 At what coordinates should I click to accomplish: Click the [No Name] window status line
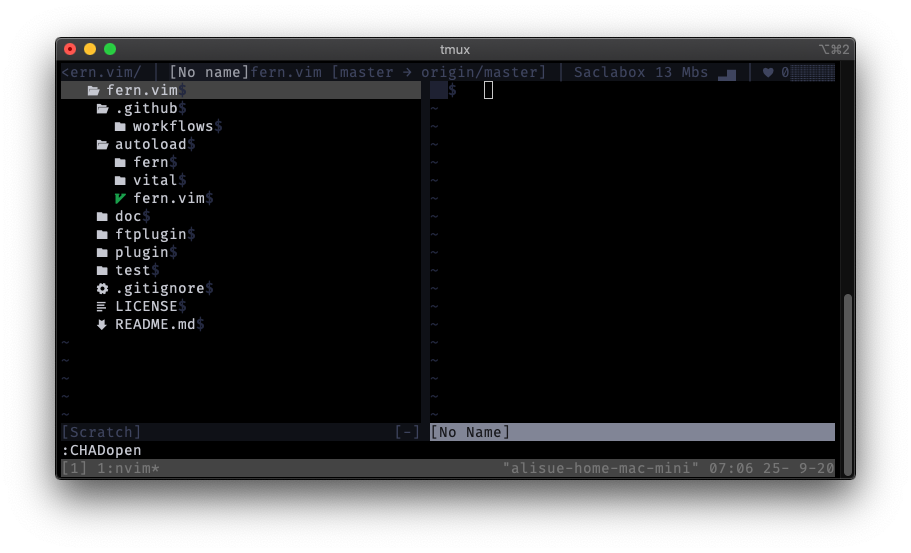click(632, 432)
